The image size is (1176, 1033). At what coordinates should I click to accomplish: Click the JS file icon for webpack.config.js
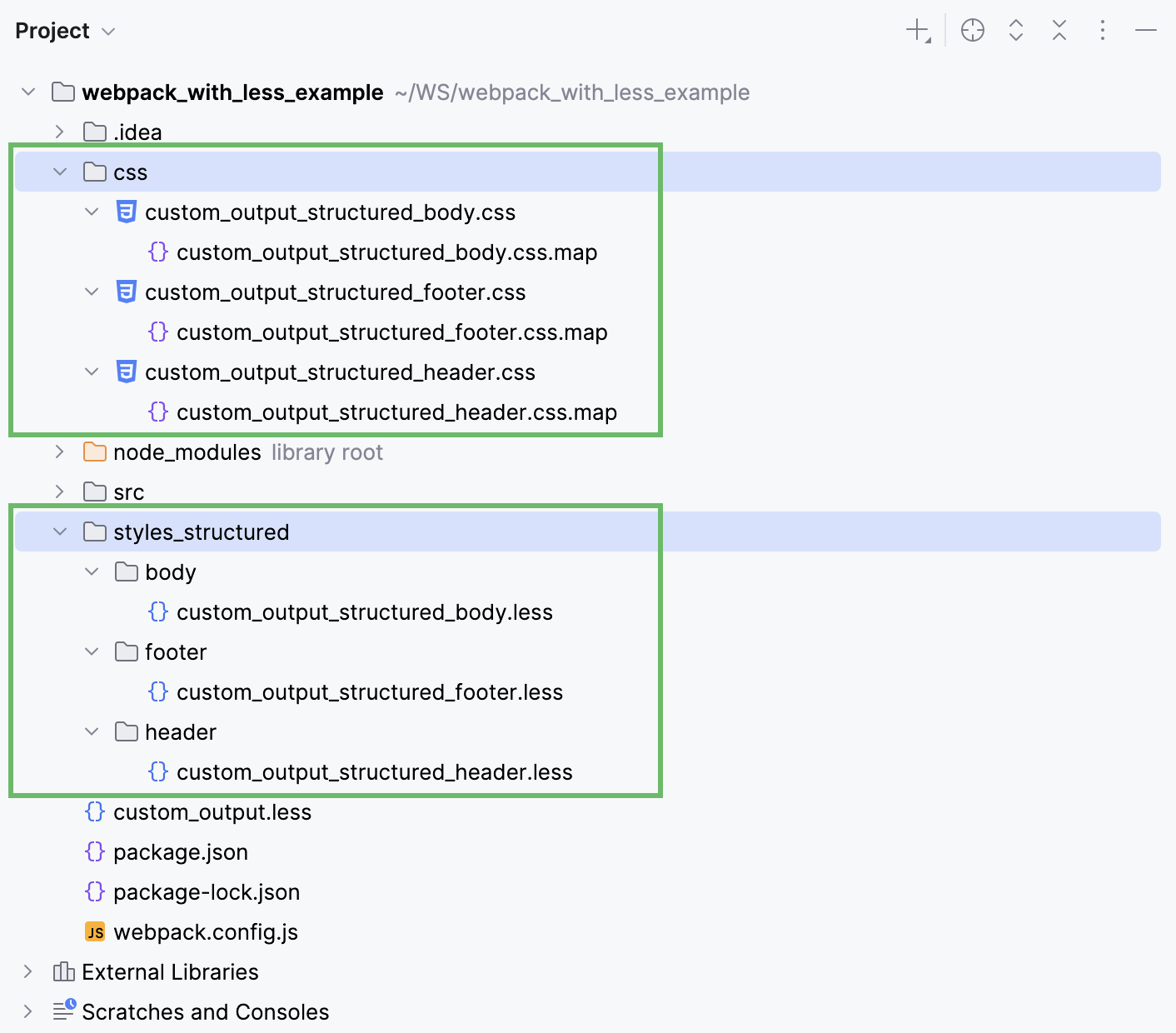95,932
